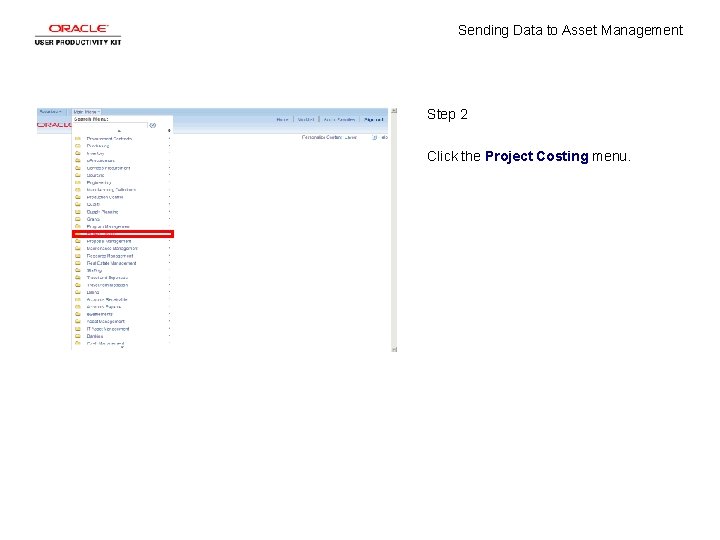Click the Accounts Payable folder icon

click(78, 307)
